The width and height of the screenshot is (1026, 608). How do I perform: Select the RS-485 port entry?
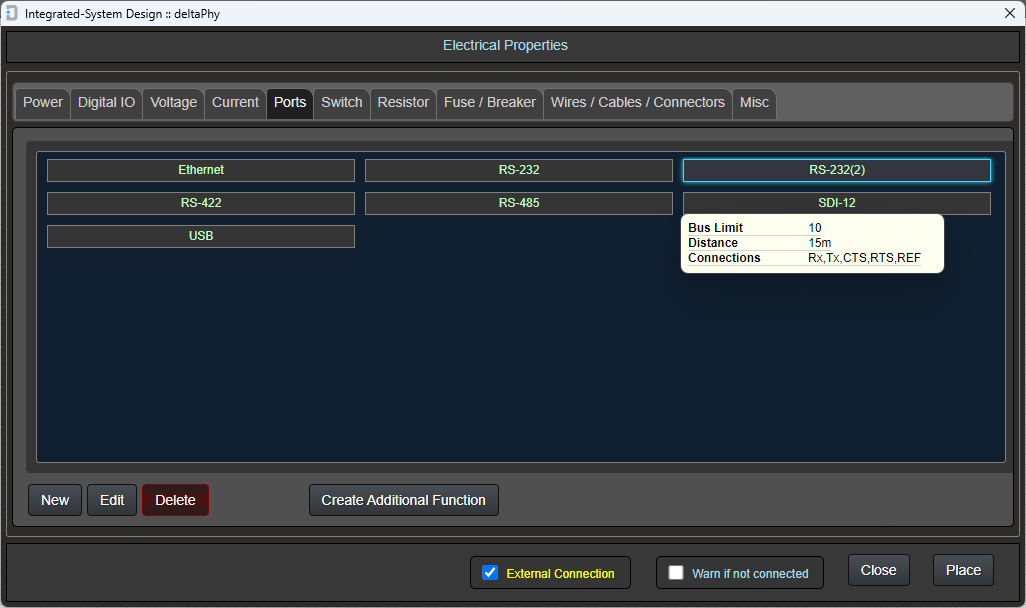coord(519,203)
